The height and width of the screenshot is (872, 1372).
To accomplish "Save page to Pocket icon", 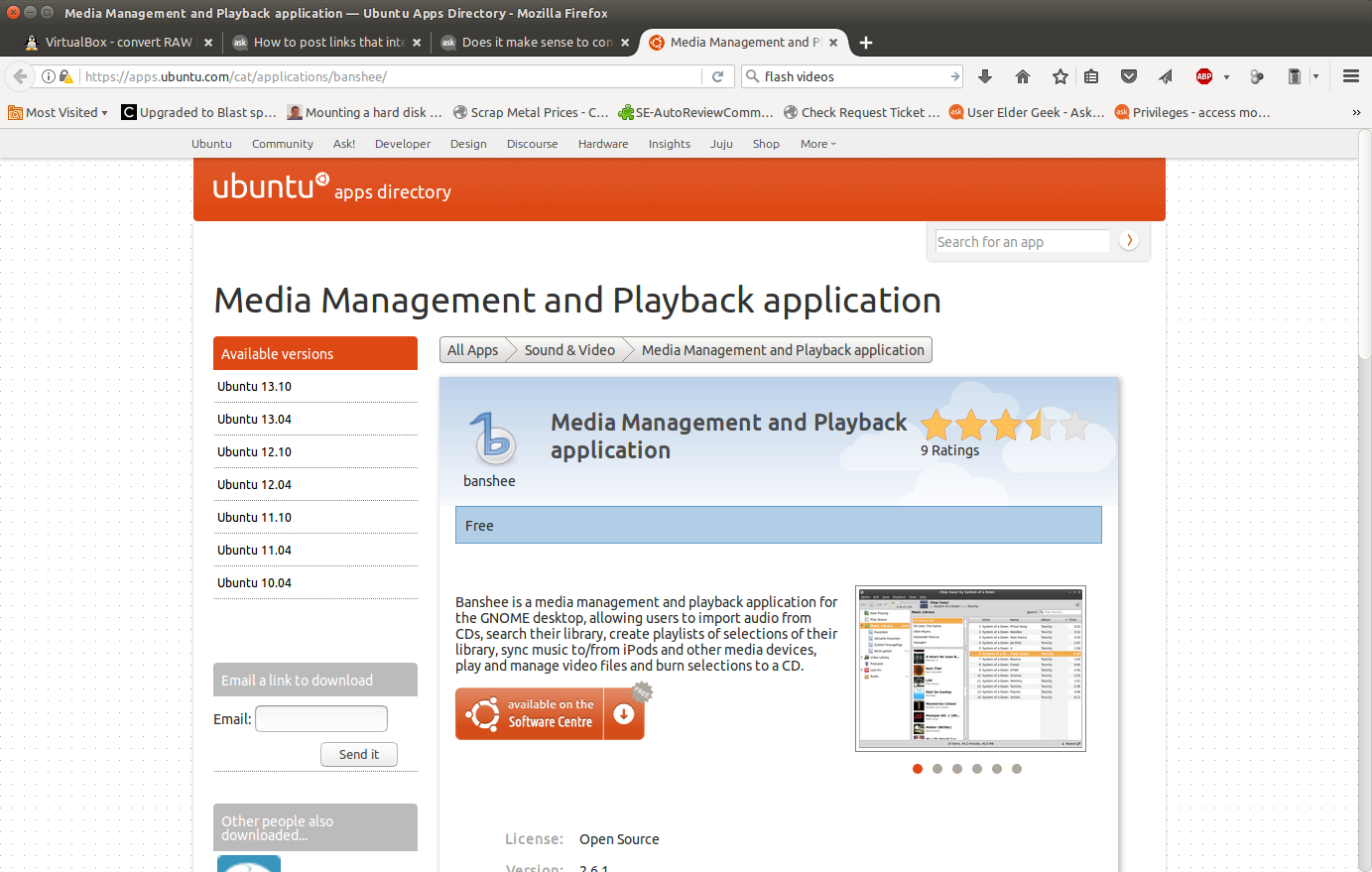I will [1129, 76].
